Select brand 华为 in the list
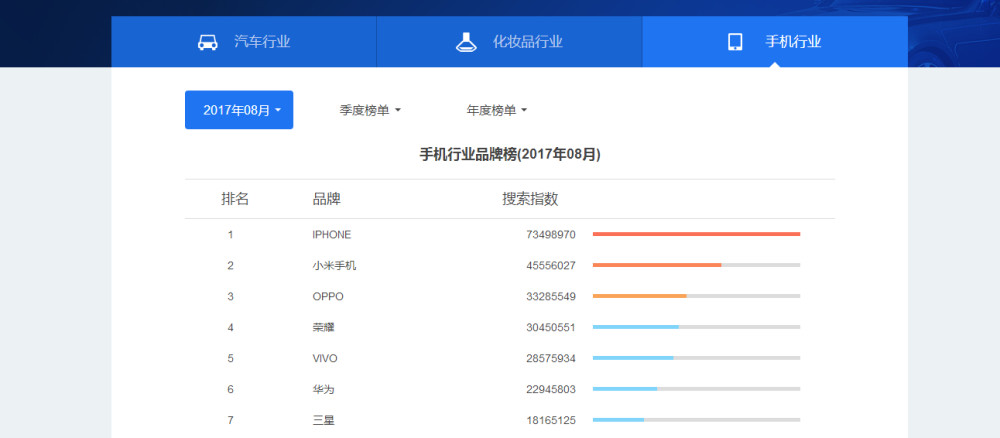Image resolution: width=1000 pixels, height=438 pixels. (323, 389)
